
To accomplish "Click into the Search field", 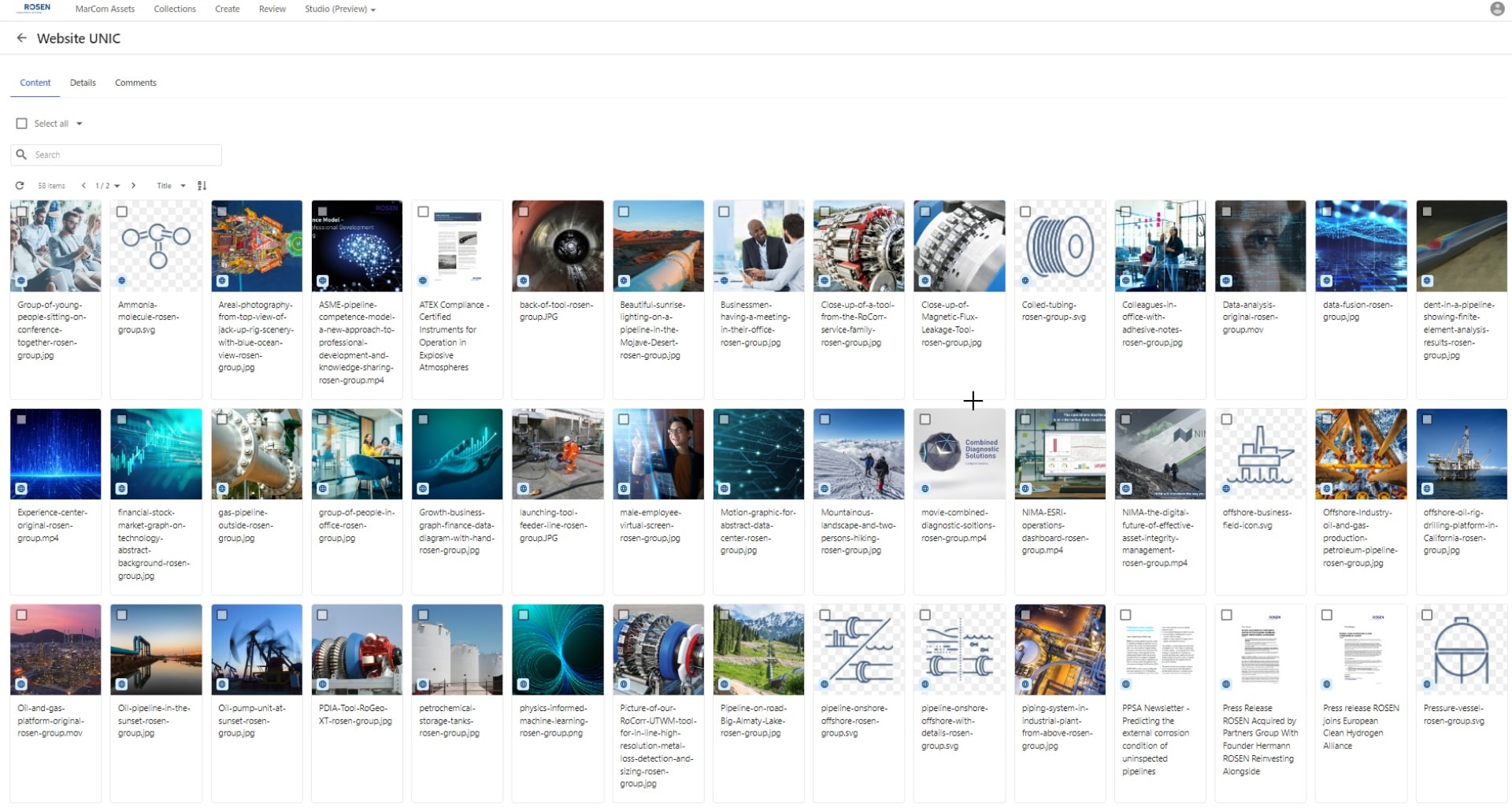I will [x=117, y=154].
